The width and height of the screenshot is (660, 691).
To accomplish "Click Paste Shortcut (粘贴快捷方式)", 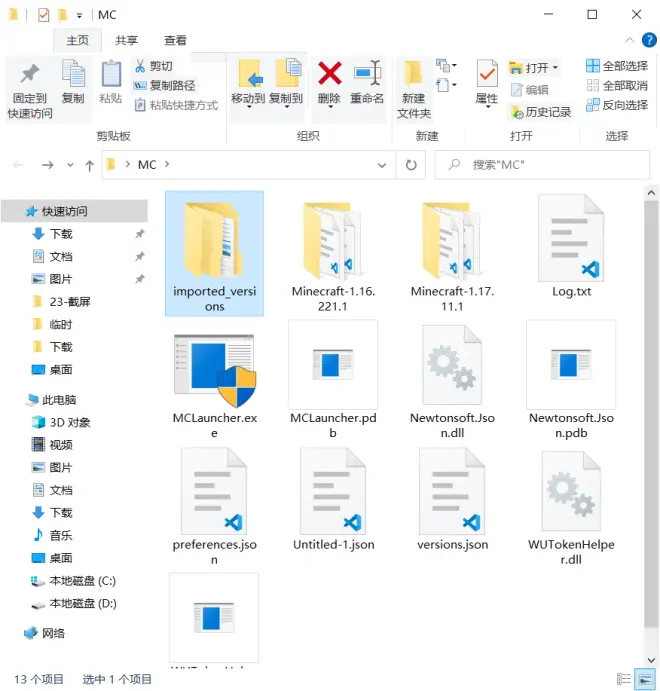I will tap(176, 105).
